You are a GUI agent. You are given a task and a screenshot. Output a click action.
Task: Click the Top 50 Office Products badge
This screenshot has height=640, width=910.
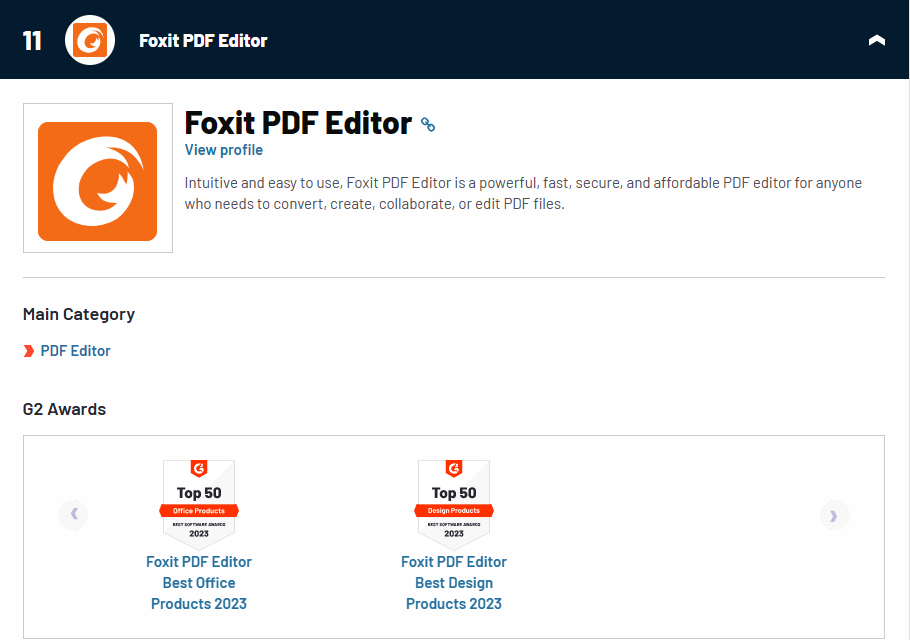click(199, 503)
